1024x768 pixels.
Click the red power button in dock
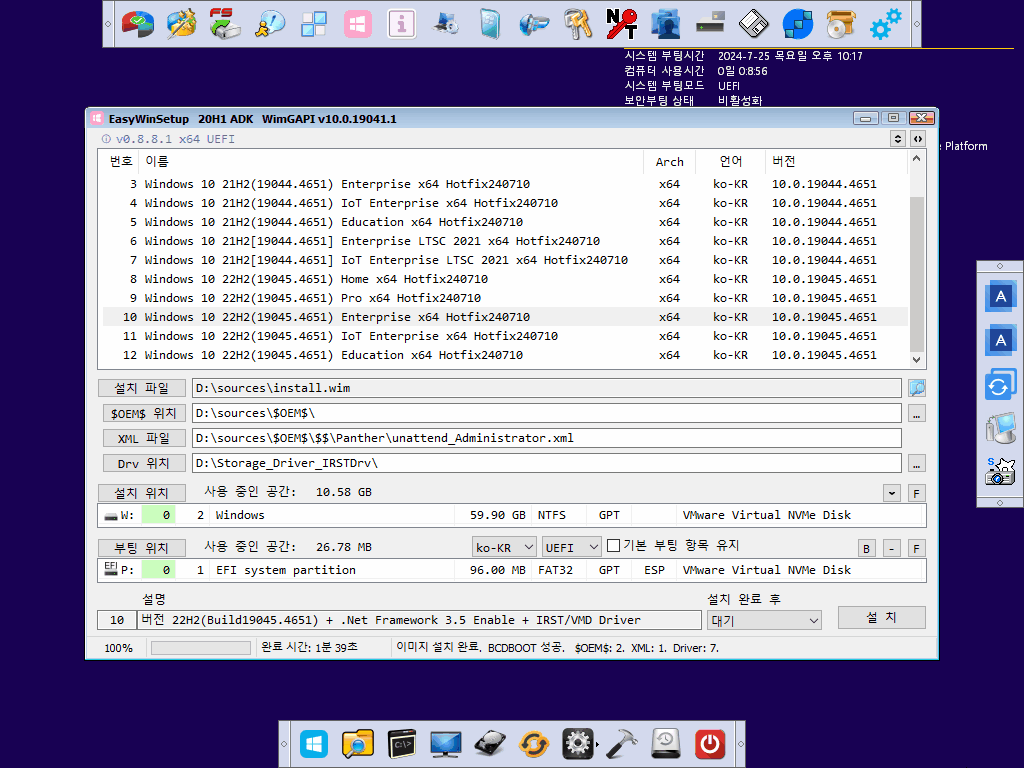[710, 744]
